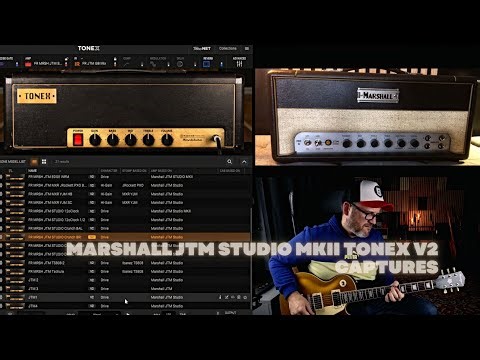The image size is (480, 360).
Task: Click the VOLUME knob on the amp
Action: click(x=167, y=140)
